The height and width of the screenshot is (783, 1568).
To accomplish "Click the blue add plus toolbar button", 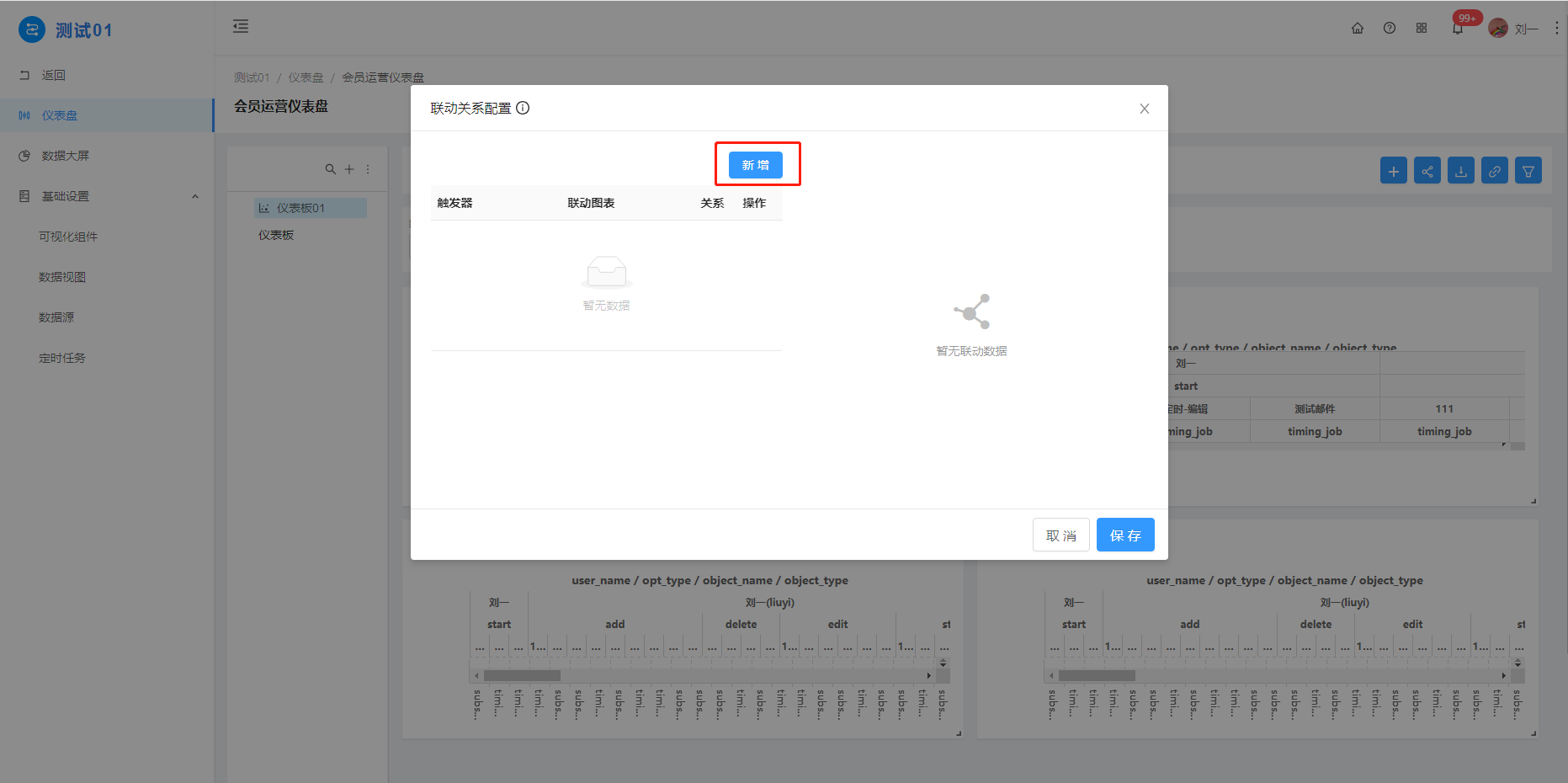I will pos(1394,171).
